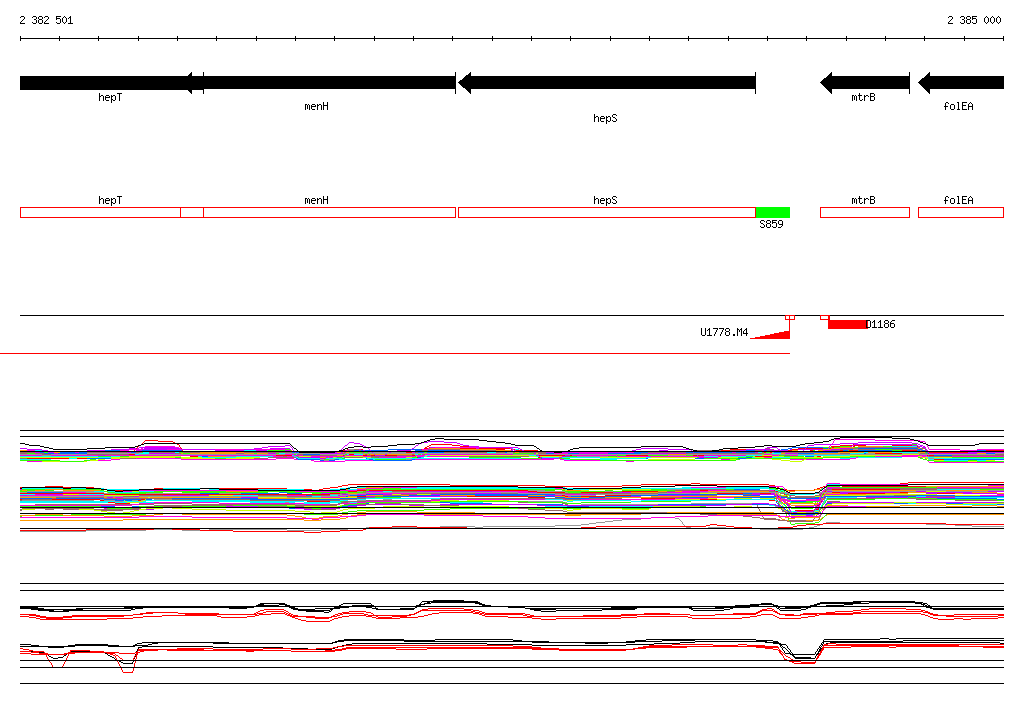Image resolution: width=1024 pixels, height=714 pixels.
Task: Click hepT label above red box
Action: click(x=110, y=201)
